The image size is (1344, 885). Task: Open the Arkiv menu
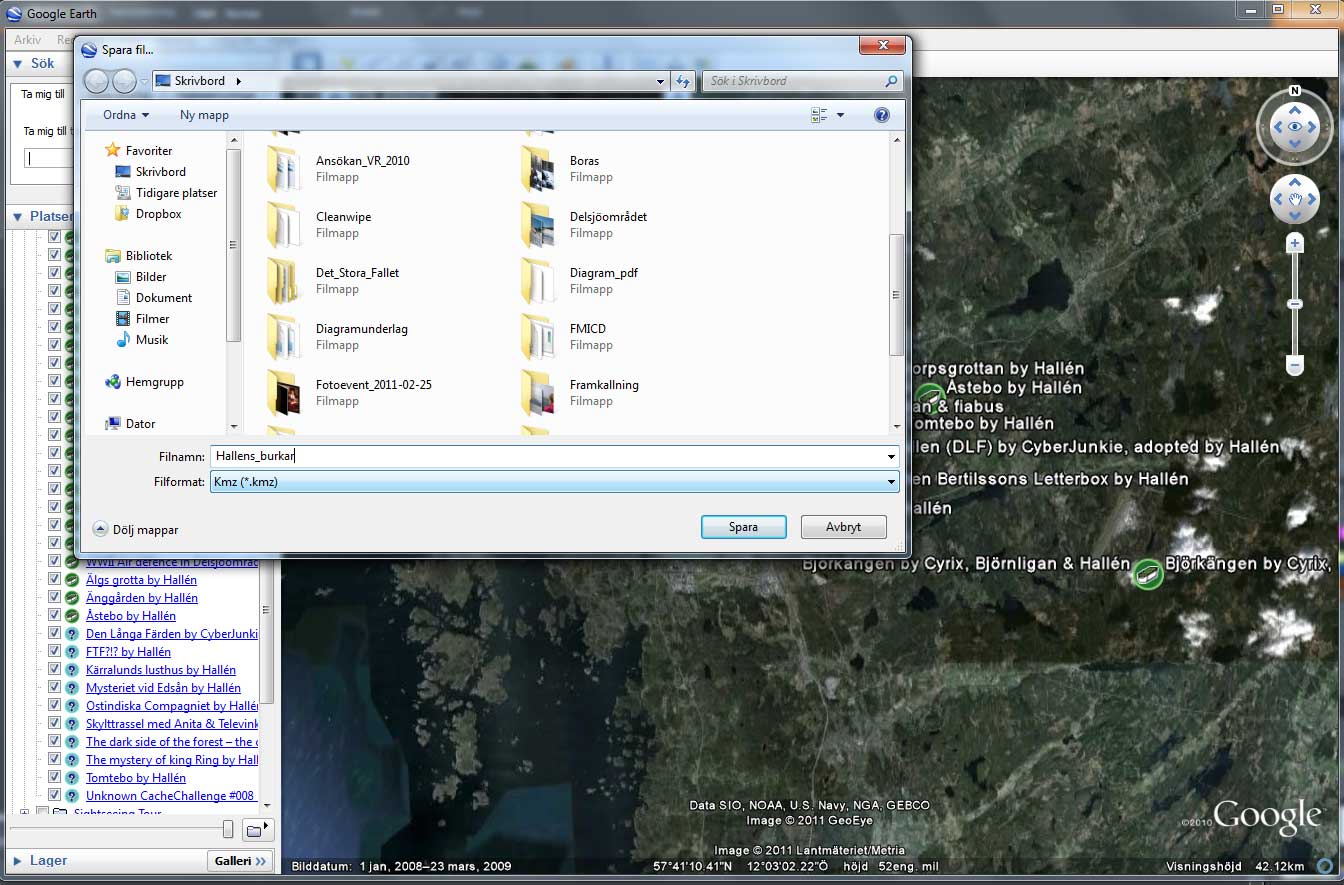[27, 40]
